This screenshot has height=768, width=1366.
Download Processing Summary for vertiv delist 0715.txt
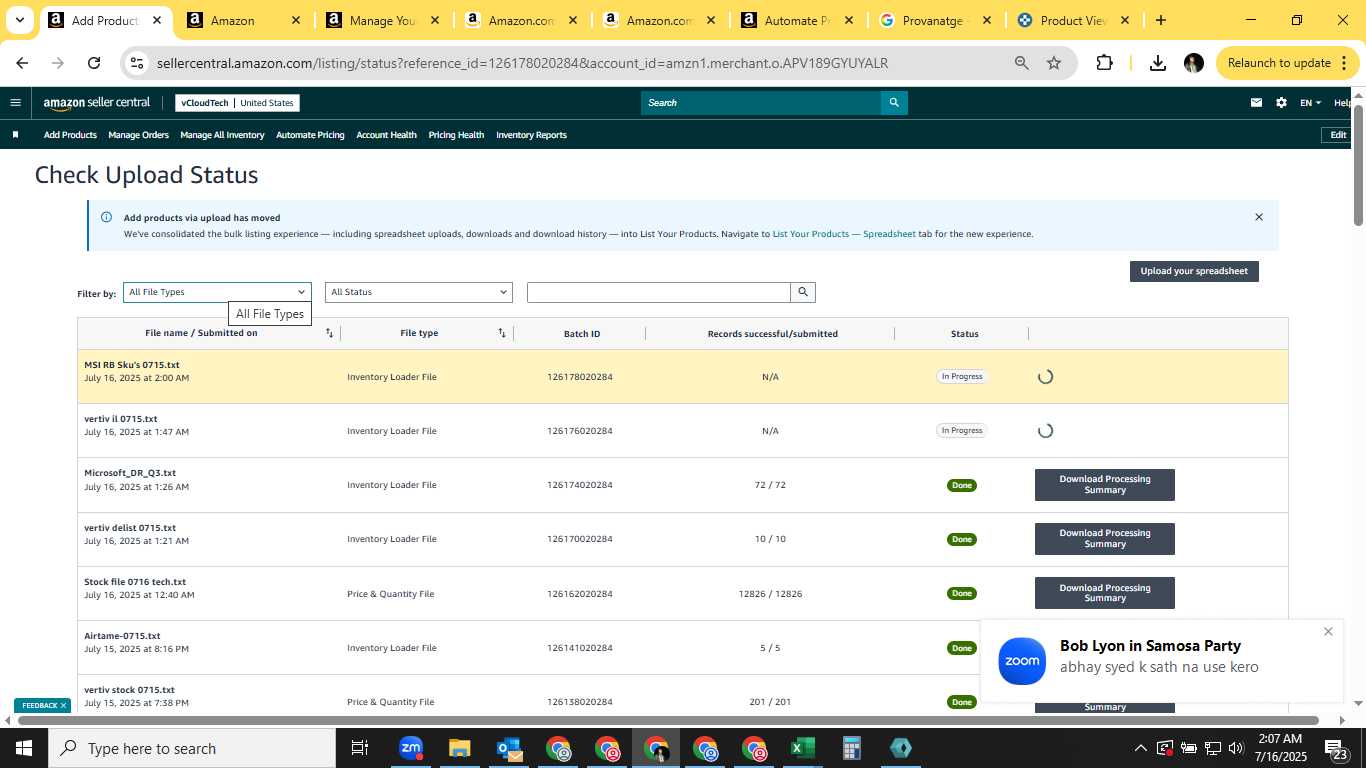click(1105, 539)
